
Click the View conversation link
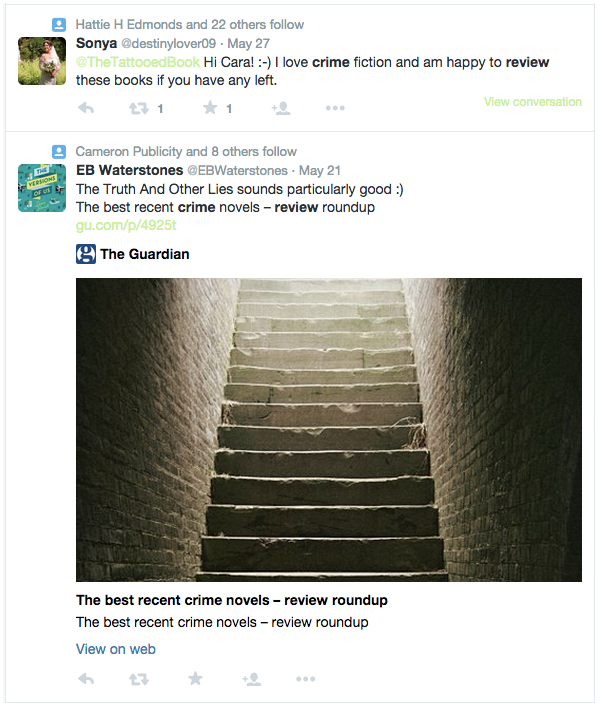(x=532, y=102)
